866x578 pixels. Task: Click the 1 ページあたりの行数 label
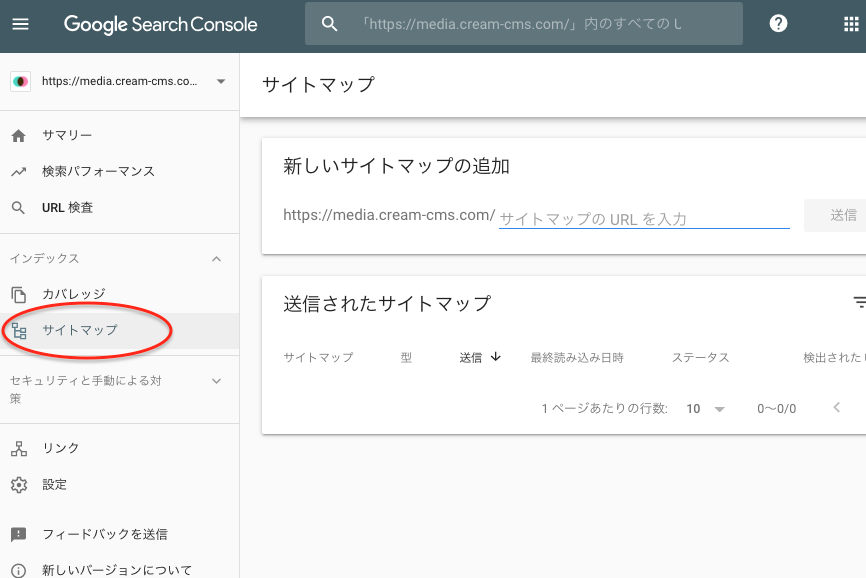coord(604,409)
